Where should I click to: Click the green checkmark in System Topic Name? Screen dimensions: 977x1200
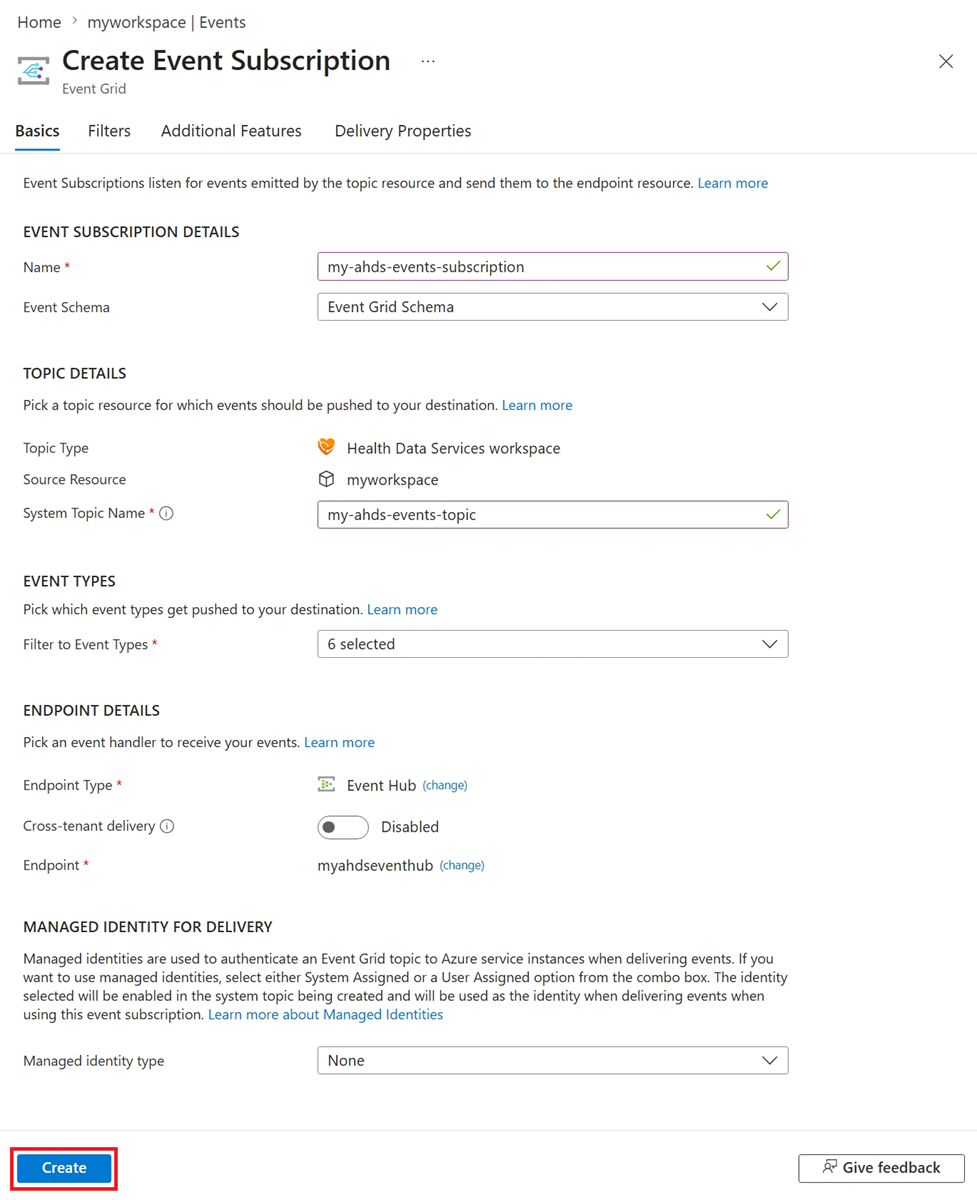coord(772,514)
